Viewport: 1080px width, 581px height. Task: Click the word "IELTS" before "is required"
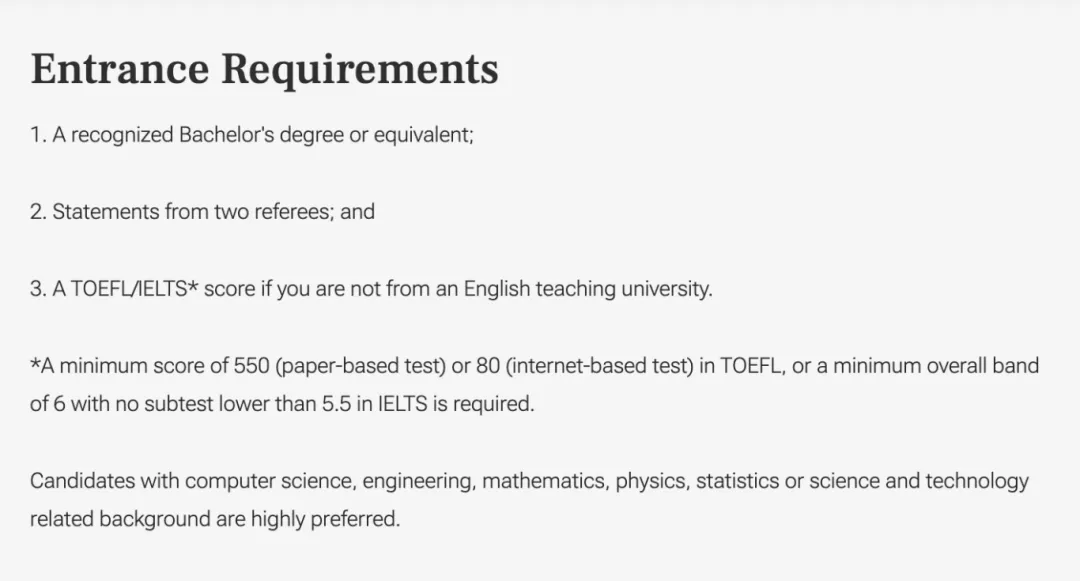(x=402, y=404)
